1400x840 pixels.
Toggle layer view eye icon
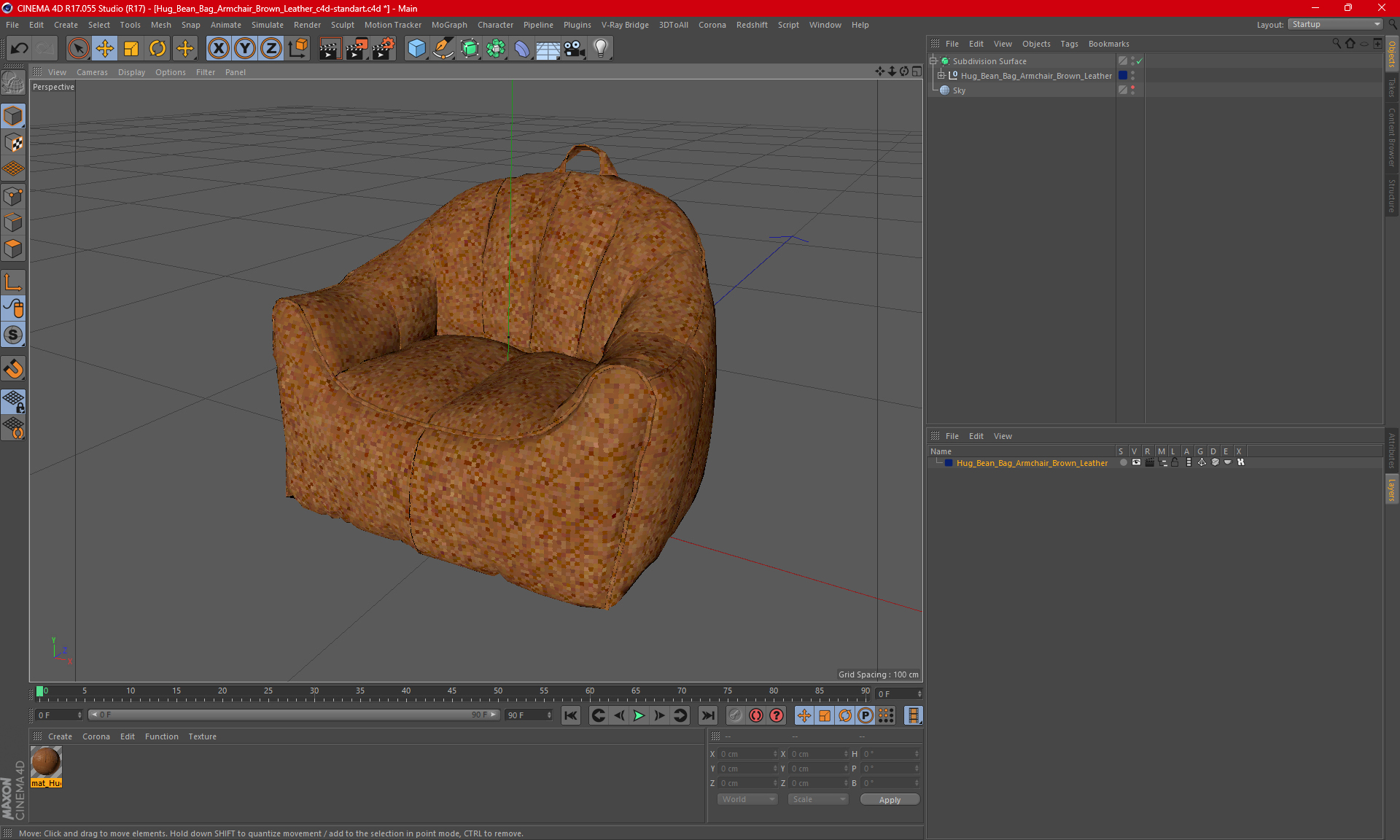1136,462
